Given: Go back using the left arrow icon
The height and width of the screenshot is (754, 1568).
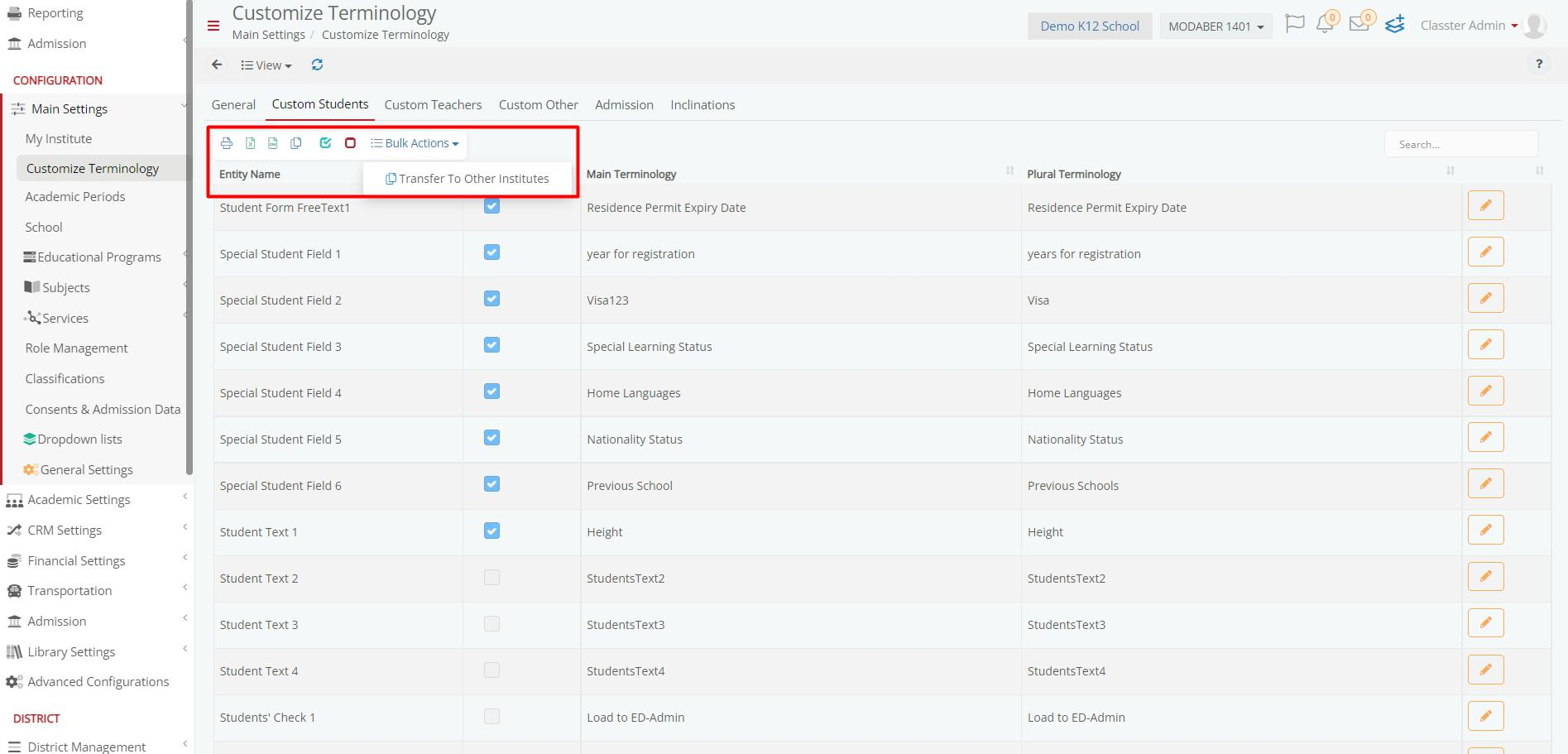Looking at the screenshot, I should coord(217,65).
